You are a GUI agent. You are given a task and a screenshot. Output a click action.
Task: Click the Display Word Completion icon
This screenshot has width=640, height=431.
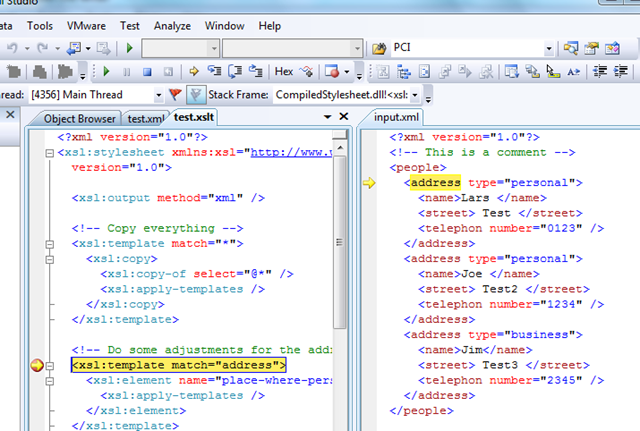coord(573,72)
